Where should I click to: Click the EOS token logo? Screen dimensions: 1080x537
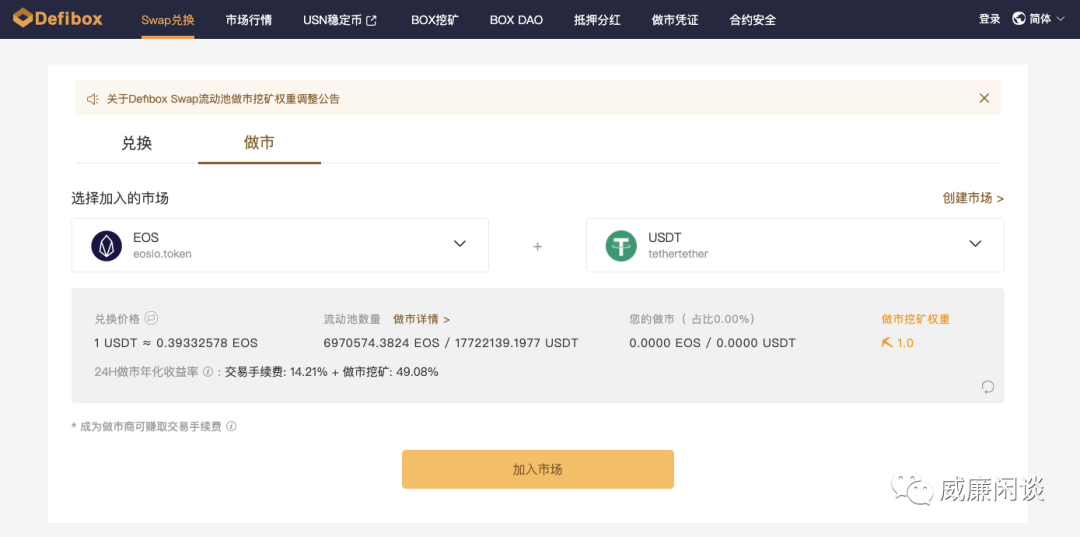point(106,245)
